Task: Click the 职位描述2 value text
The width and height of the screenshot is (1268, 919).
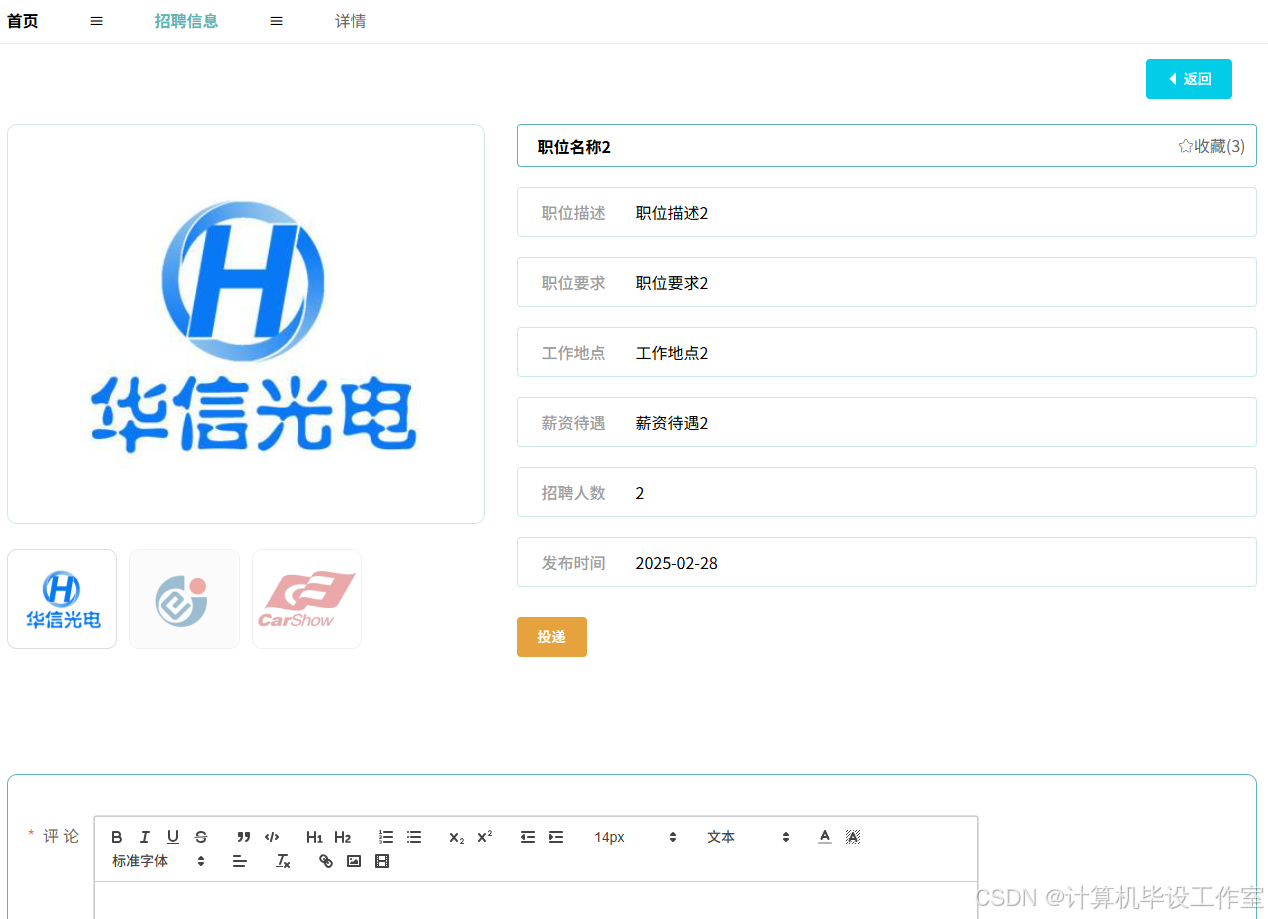Action: tap(672, 213)
